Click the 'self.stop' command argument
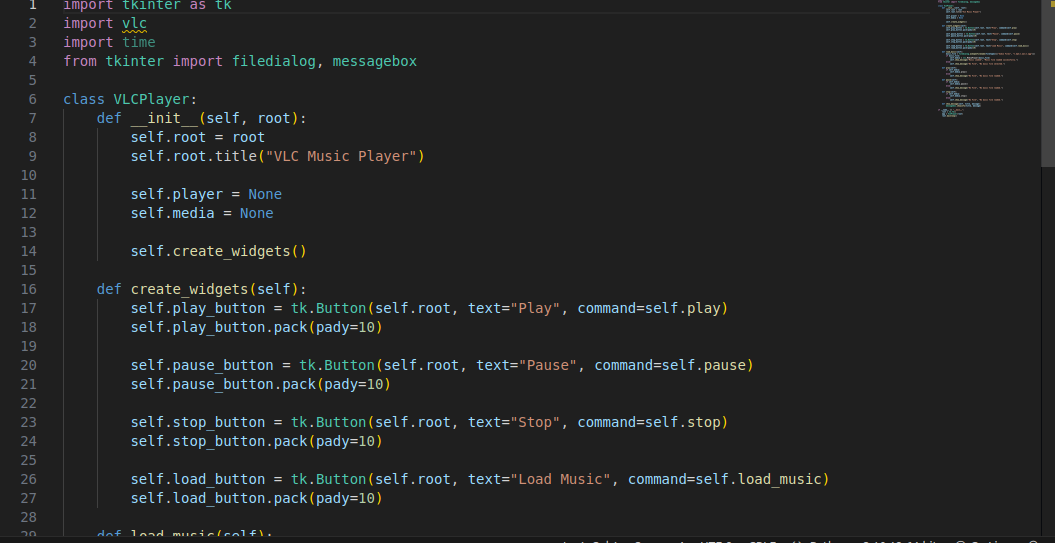This screenshot has height=543, width=1055. 683,422
